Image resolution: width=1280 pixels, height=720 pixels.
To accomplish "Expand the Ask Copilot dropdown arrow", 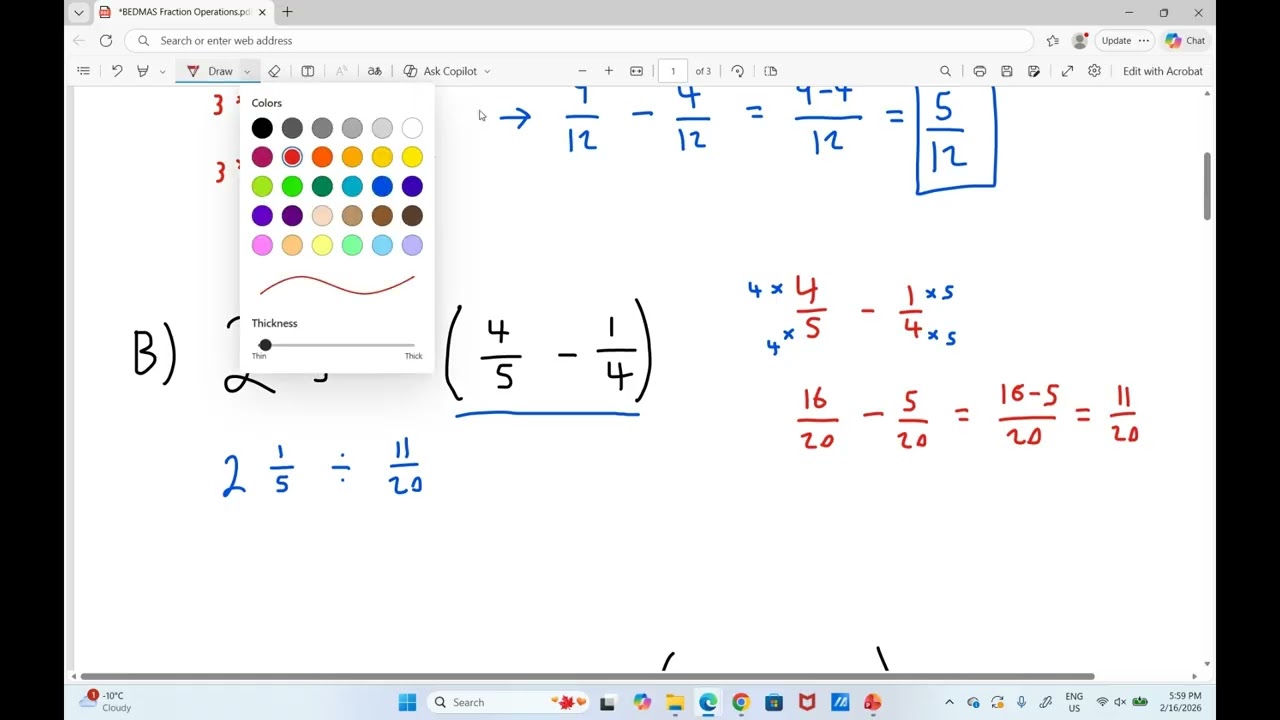I will tap(487, 71).
